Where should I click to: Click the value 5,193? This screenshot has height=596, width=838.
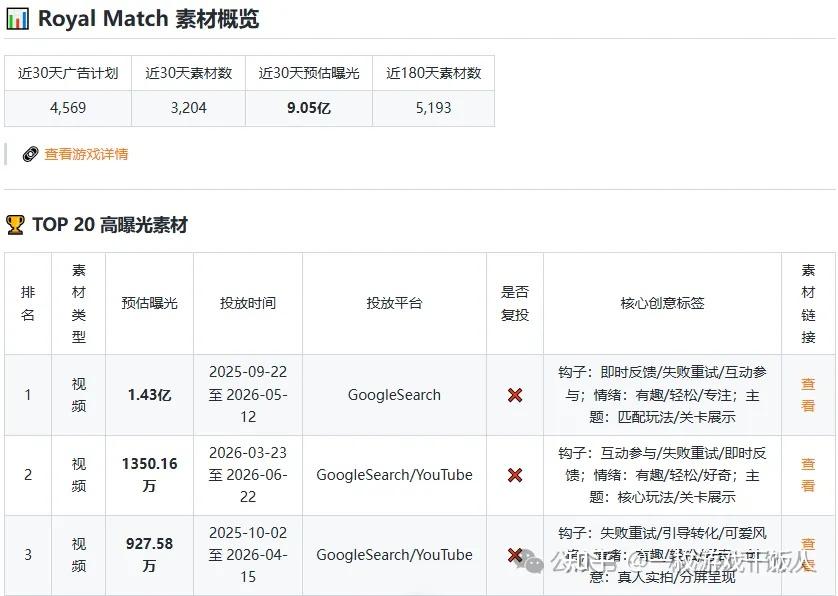433,108
